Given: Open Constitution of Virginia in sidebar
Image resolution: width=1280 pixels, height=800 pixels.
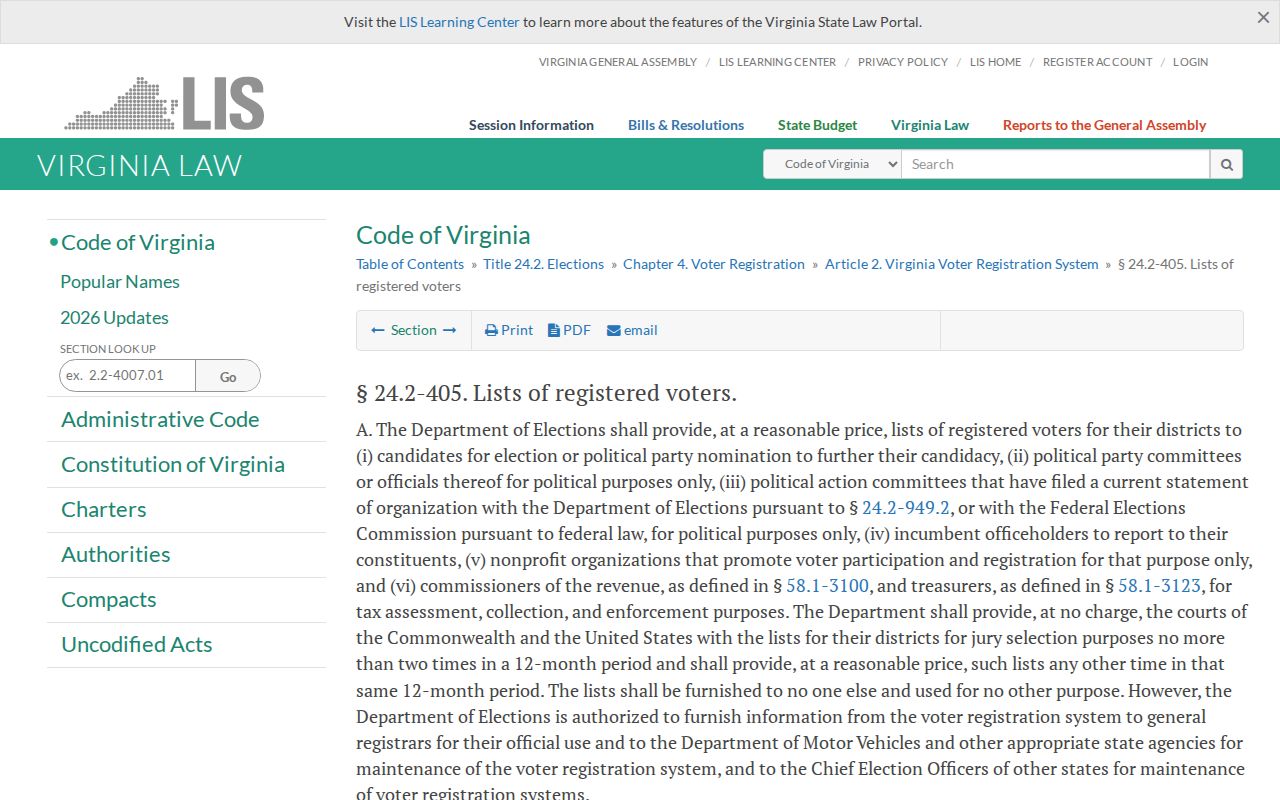Looking at the screenshot, I should [173, 464].
